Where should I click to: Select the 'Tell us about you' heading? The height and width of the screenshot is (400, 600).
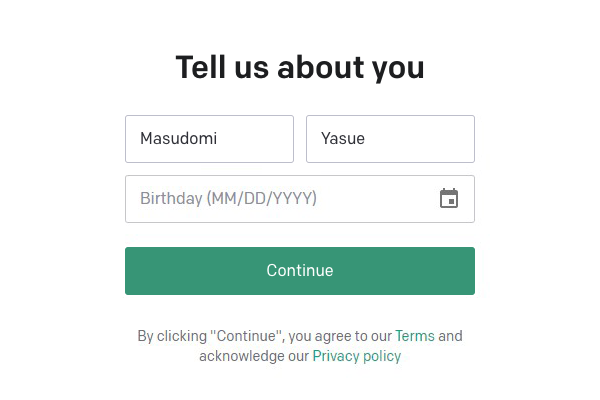pyautogui.click(x=300, y=67)
